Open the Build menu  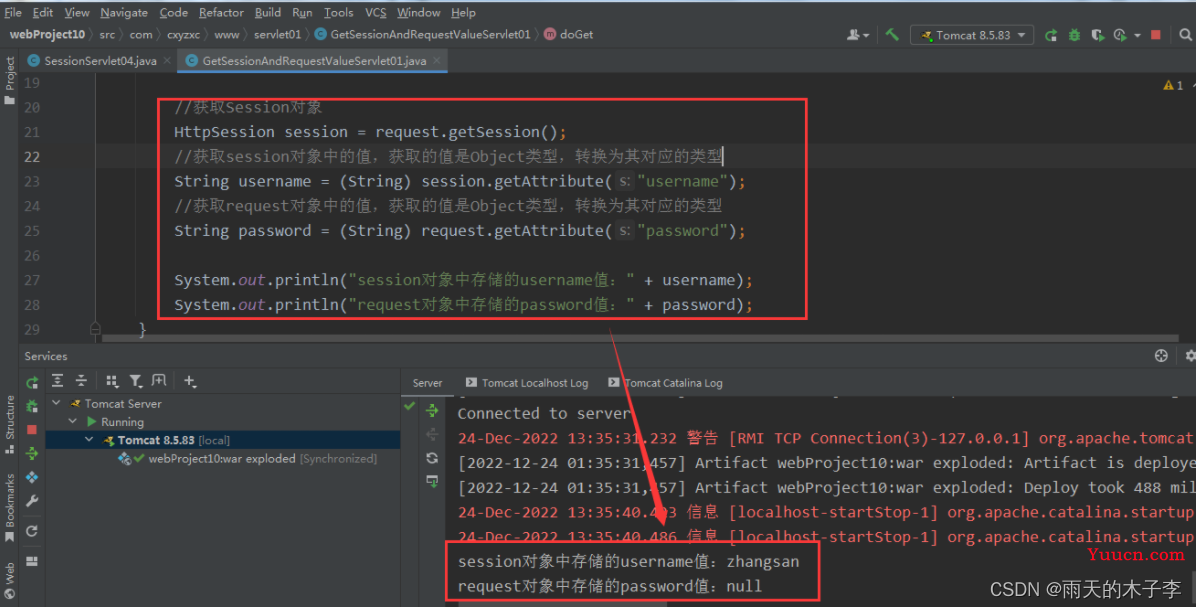tap(268, 12)
